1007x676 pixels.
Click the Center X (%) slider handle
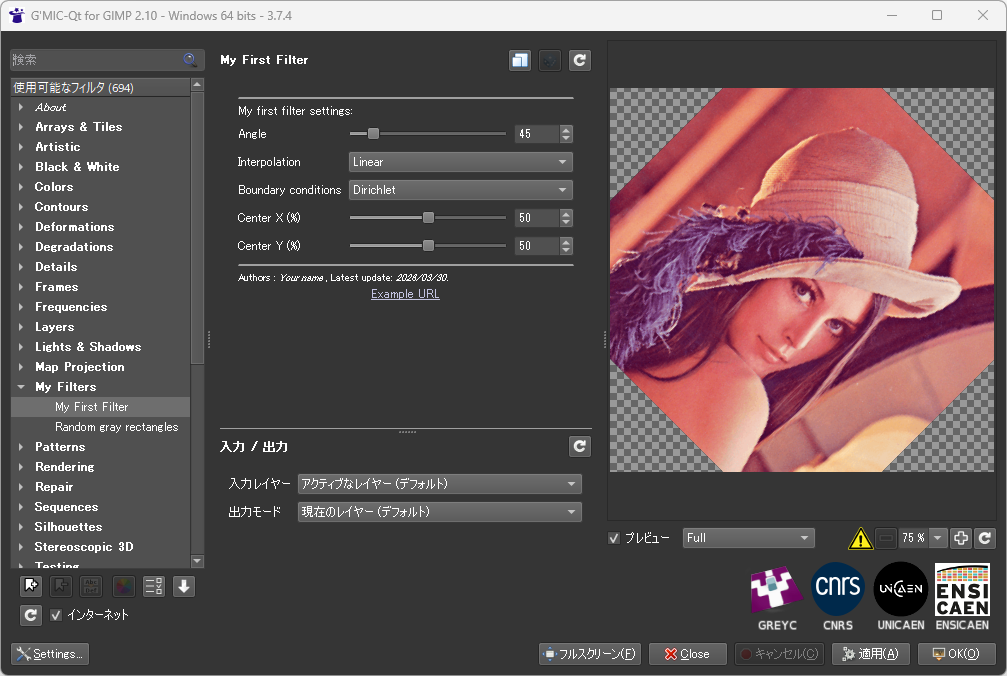428,218
